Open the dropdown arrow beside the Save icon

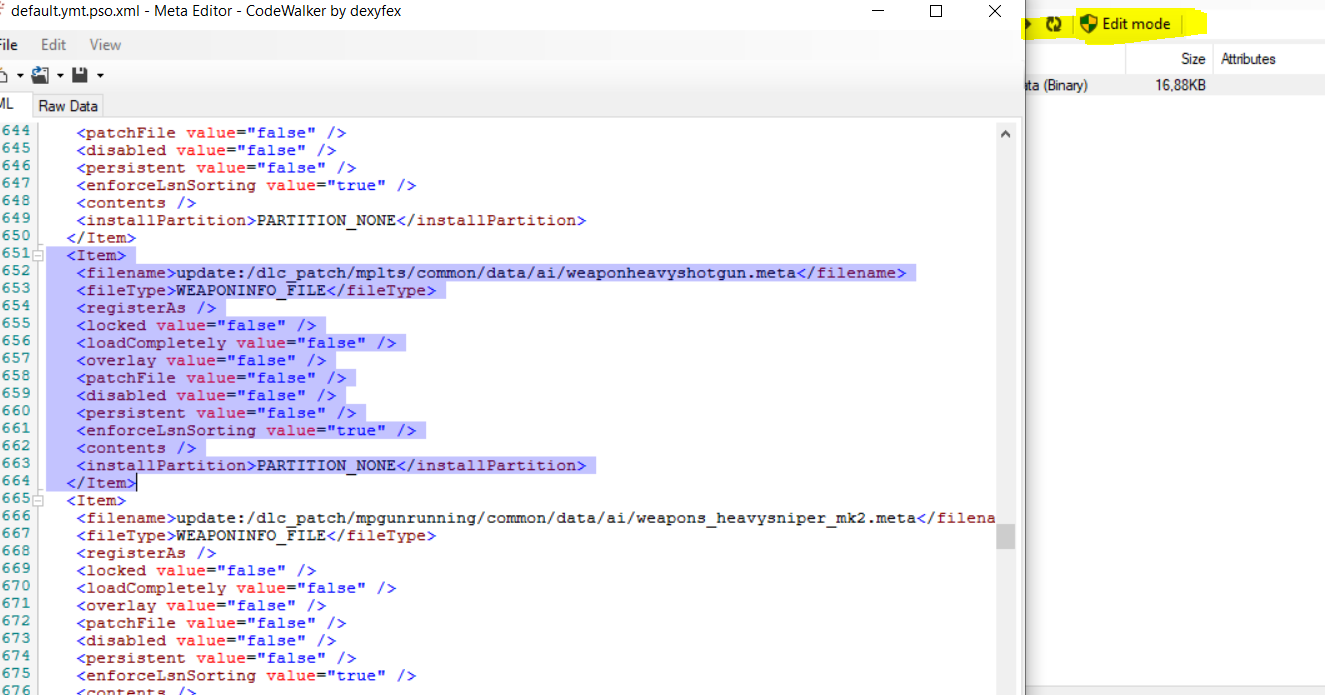[x=100, y=76]
